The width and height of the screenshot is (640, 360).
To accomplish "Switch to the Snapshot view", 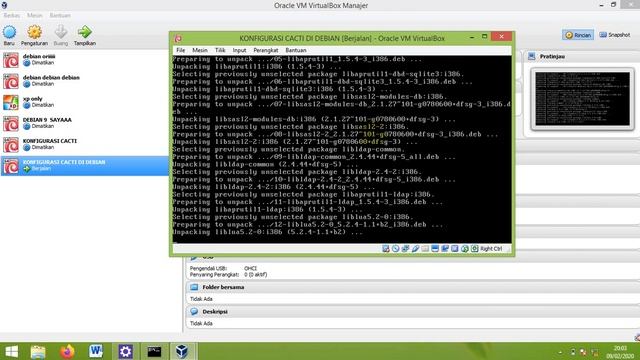I will (615, 35).
